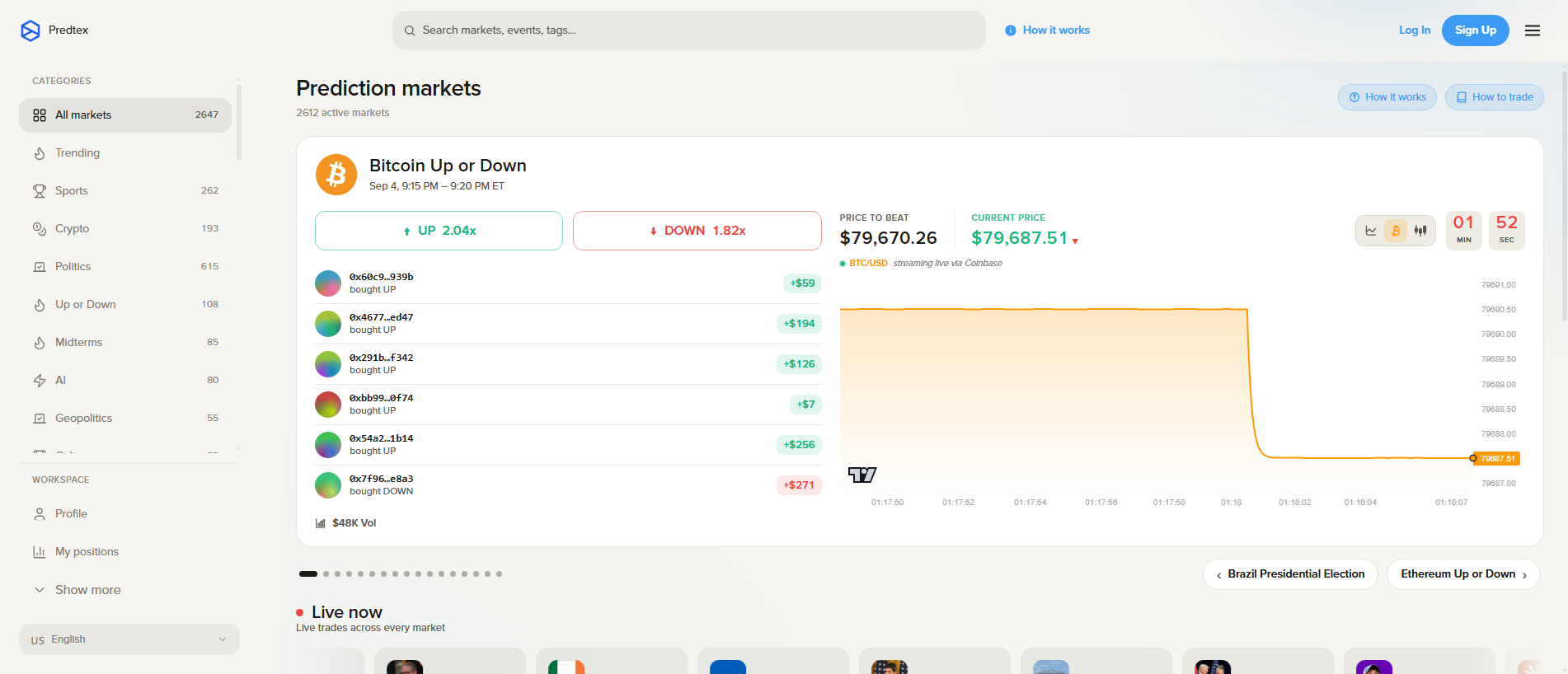Open Politics via its sidebar icon
The width and height of the screenshot is (1568, 674).
point(40,267)
